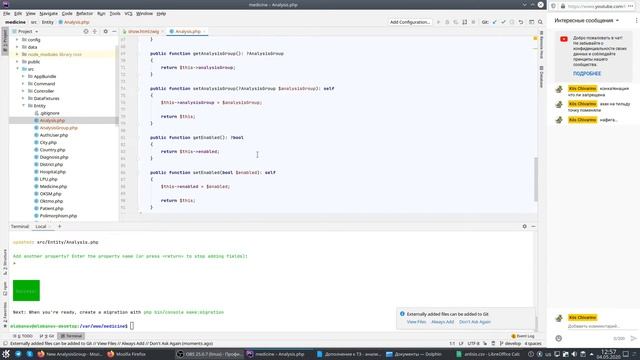Click the run play icon in toolbar

pyautogui.click(x=438, y=22)
